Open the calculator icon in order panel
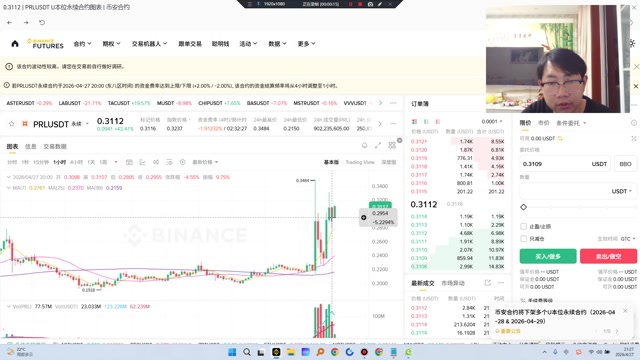The width and height of the screenshot is (640, 360). pyautogui.click(x=633, y=139)
